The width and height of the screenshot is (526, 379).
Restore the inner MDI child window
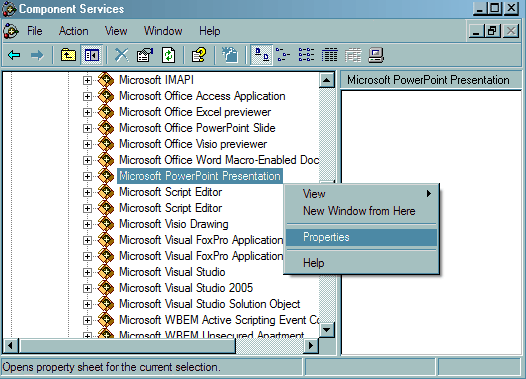click(x=492, y=31)
